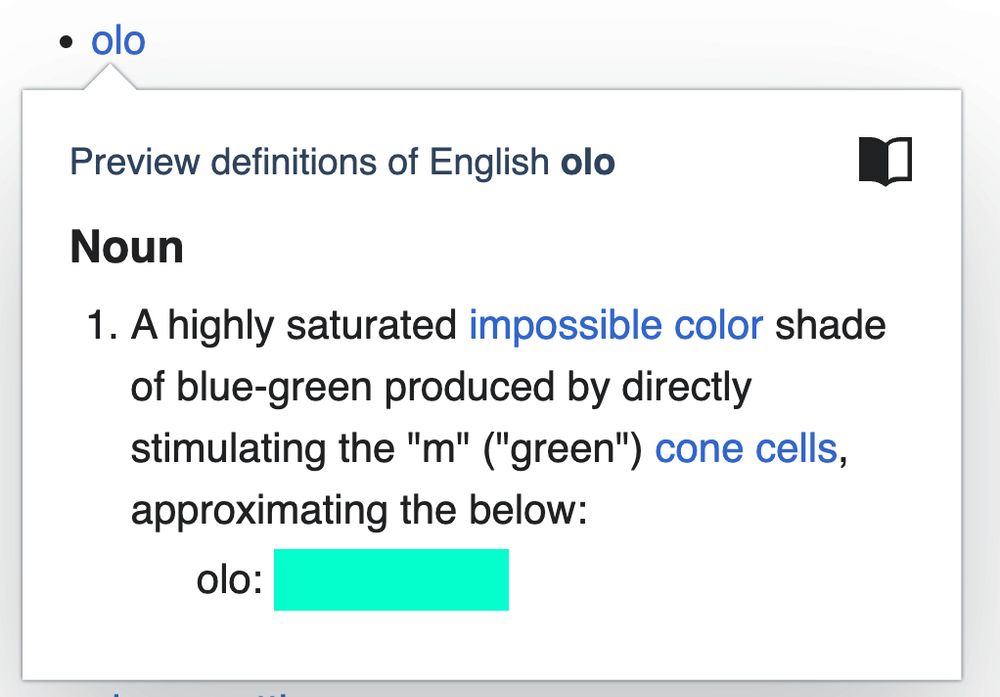Click the bold 'olo' in popup header
Viewport: 1000px width, 697px height.
(588, 162)
